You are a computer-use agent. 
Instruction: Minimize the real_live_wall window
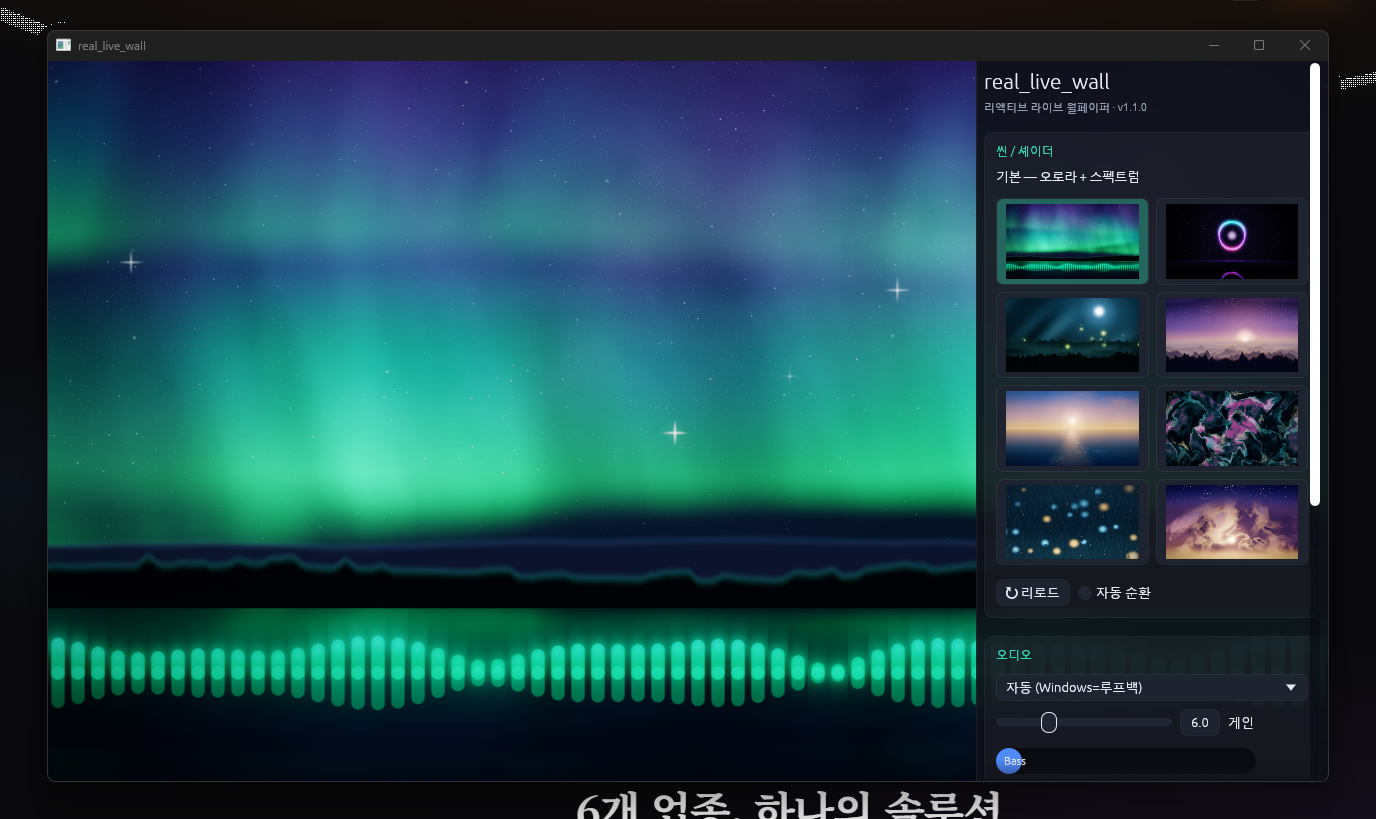(1214, 45)
